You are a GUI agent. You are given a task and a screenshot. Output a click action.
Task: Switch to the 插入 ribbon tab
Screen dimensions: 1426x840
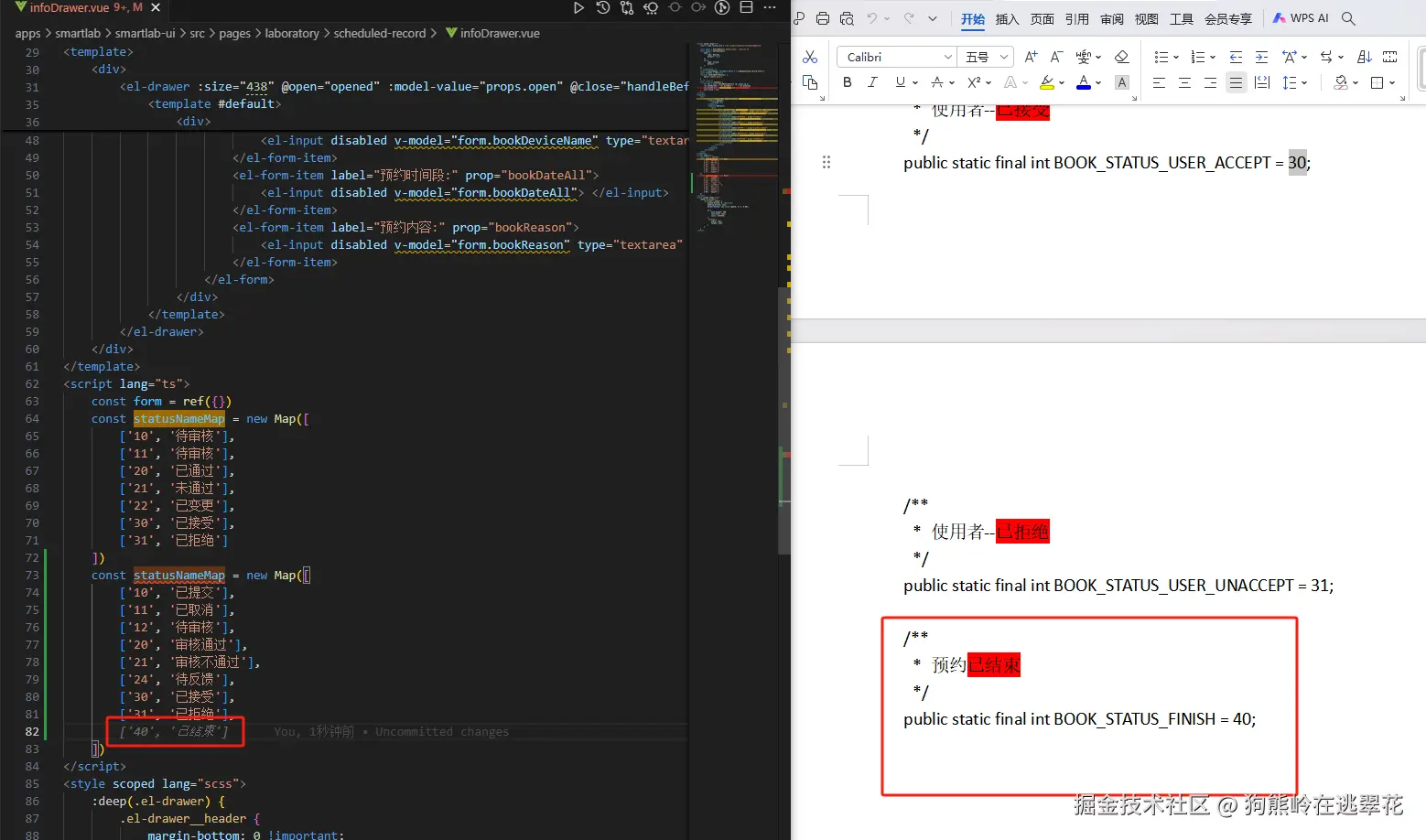pos(1007,19)
